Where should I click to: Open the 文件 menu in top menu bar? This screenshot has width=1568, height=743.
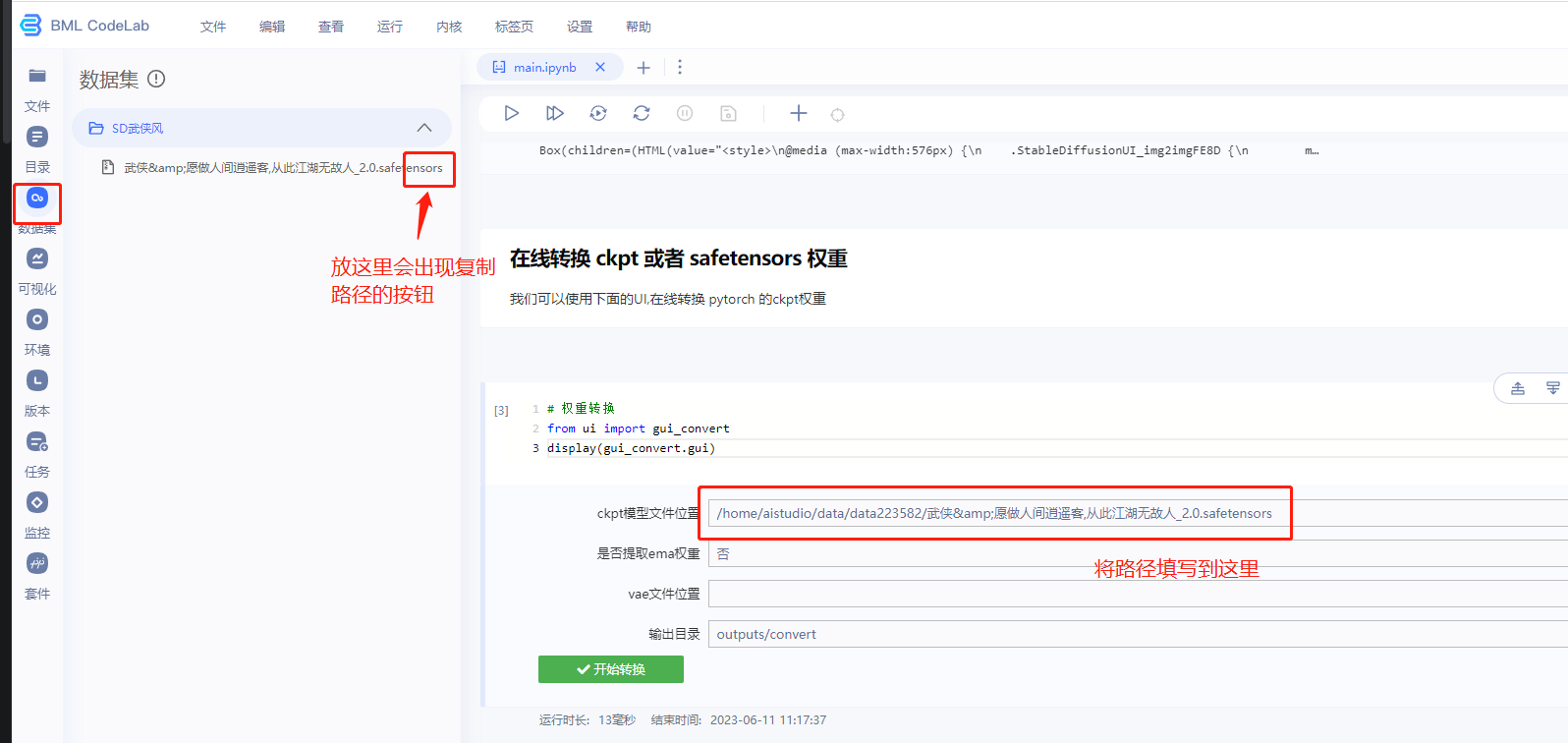[x=213, y=27]
